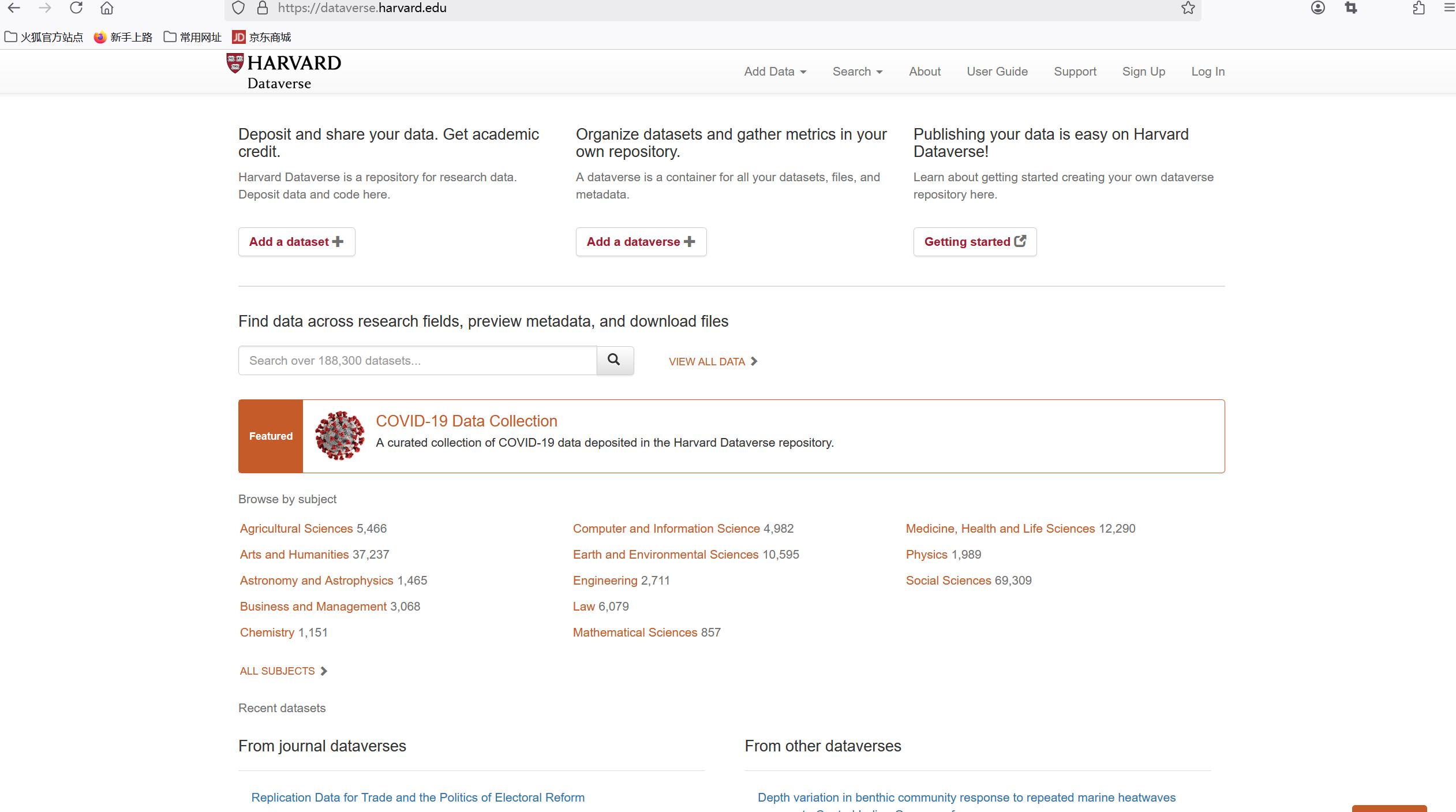Browse the Chemistry subject
The width and height of the screenshot is (1456, 812).
click(267, 633)
